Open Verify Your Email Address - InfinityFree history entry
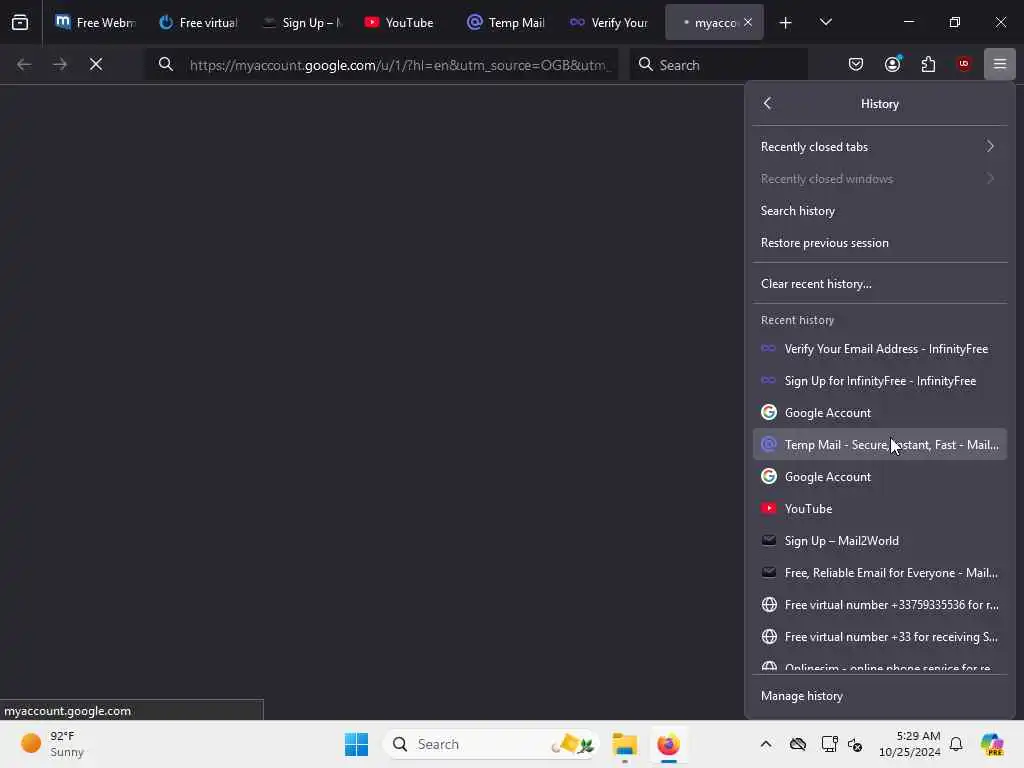This screenshot has height=768, width=1024. [880, 349]
